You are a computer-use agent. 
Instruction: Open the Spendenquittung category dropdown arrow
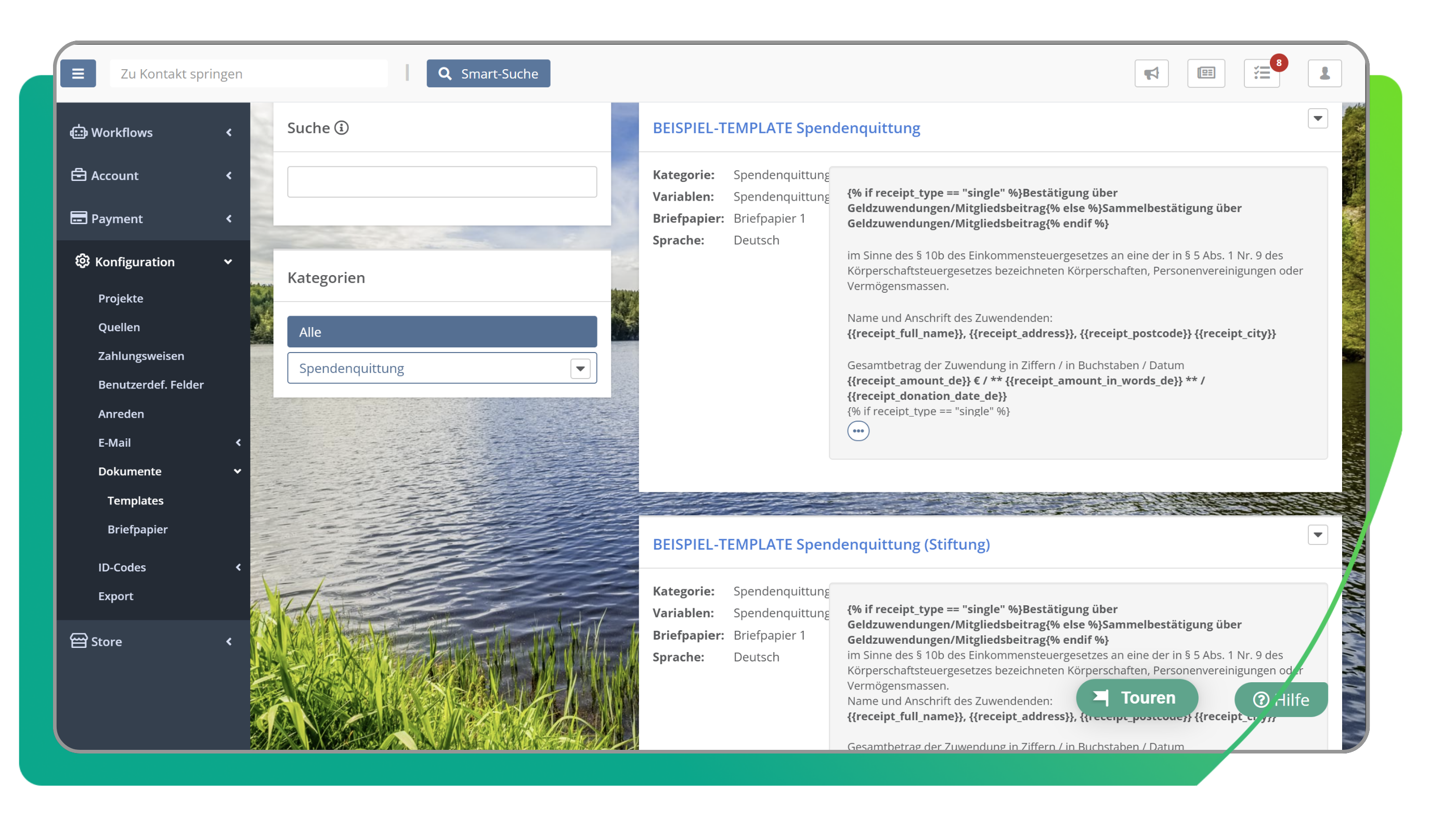point(580,369)
